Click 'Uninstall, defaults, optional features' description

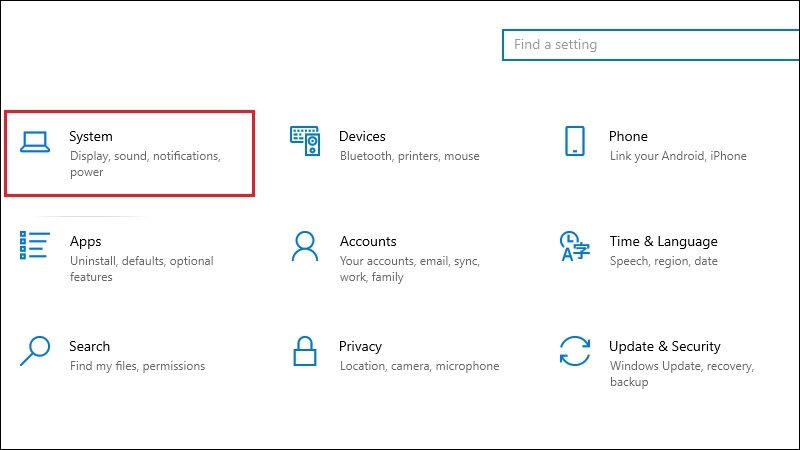[x=142, y=269]
